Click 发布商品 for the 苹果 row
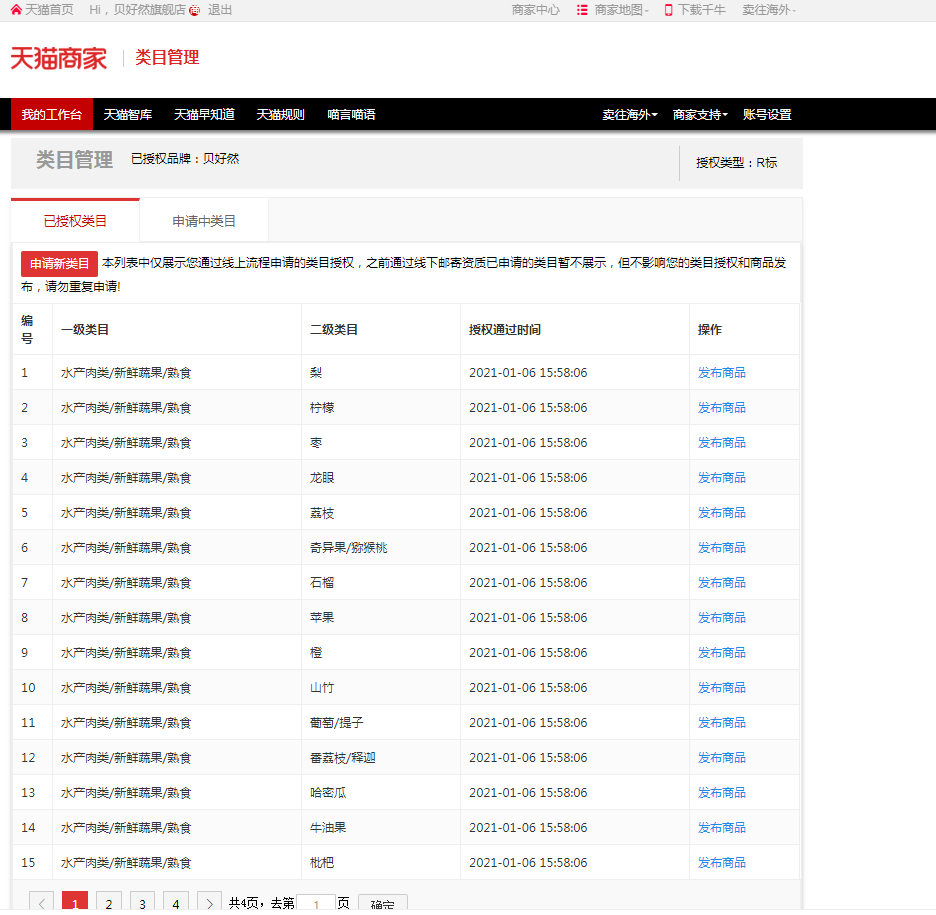Screen dimensions: 936x915 click(x=722, y=618)
